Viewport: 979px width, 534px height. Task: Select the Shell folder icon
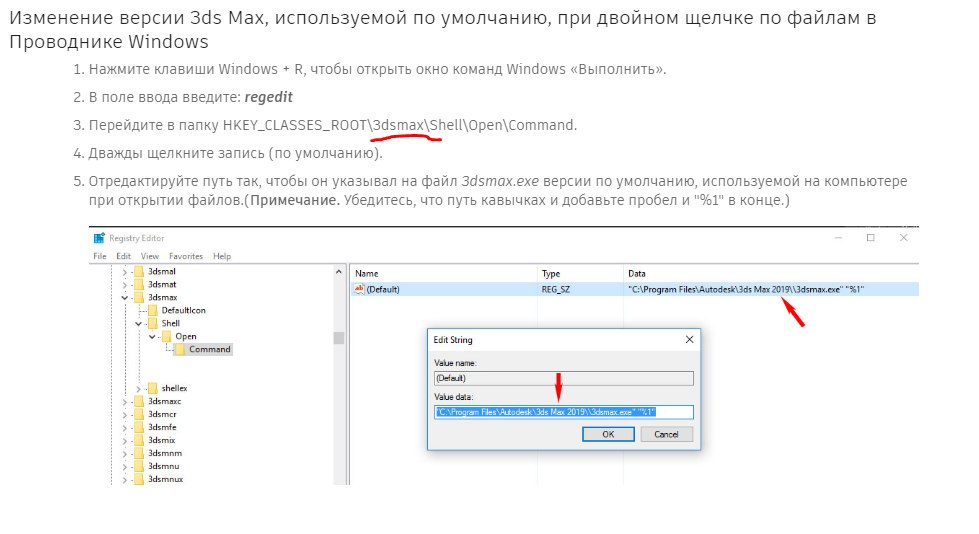[152, 324]
